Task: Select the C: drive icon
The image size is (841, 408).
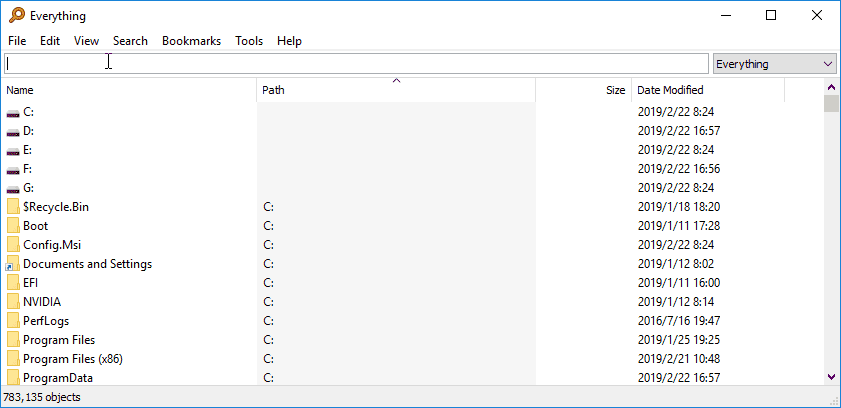Action: tap(13, 113)
